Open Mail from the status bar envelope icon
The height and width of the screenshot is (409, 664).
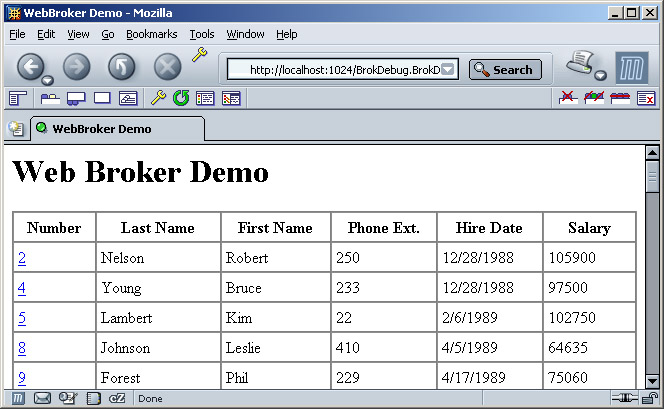click(x=42, y=398)
